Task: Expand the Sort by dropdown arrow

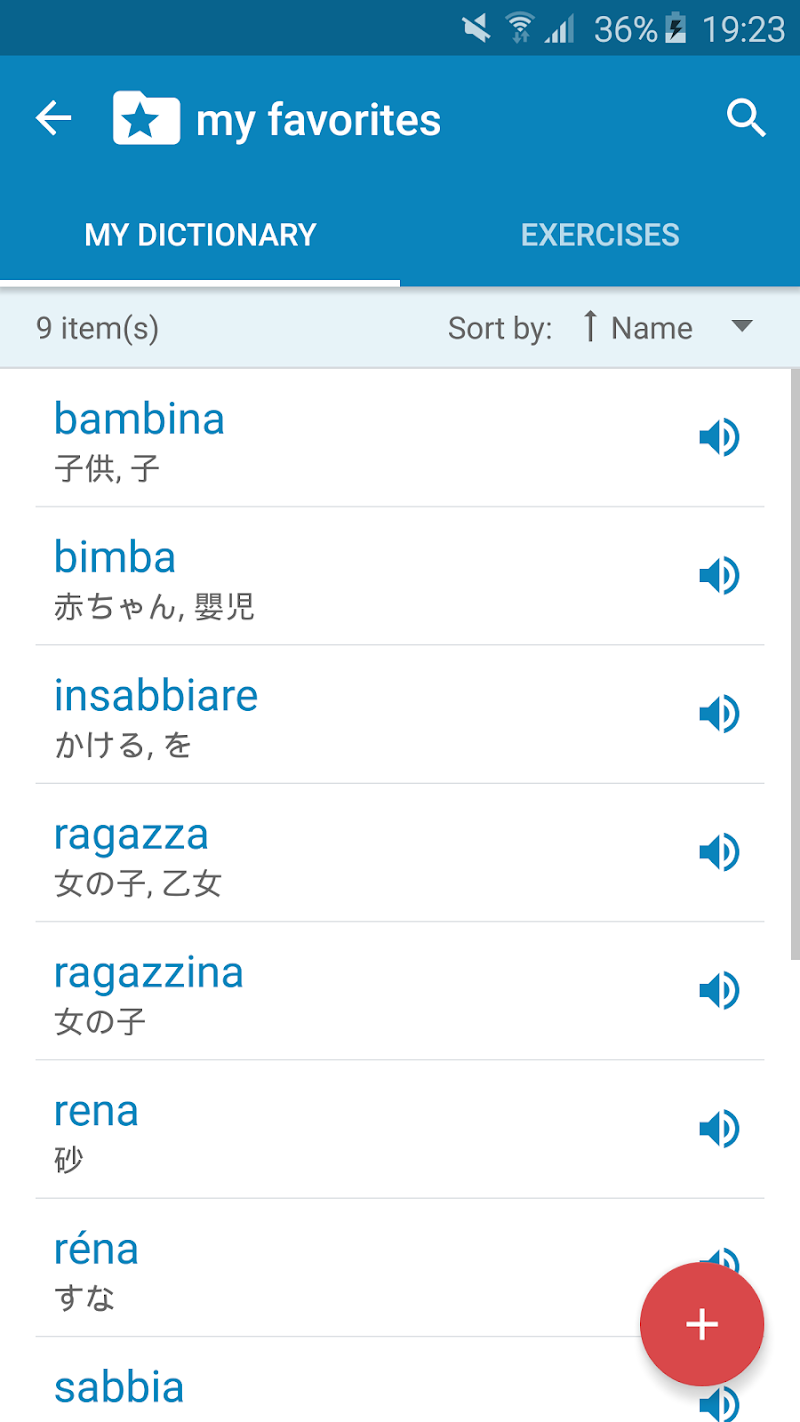Action: click(x=742, y=326)
